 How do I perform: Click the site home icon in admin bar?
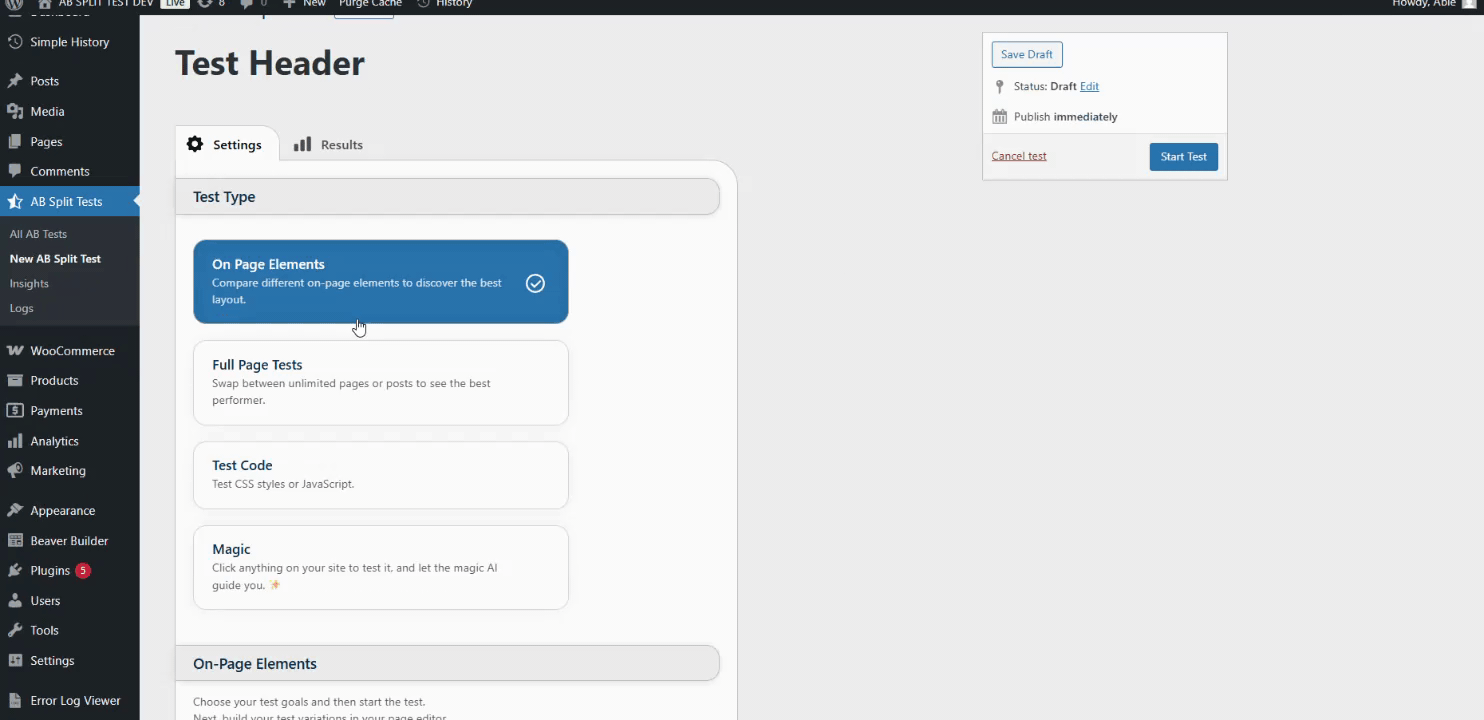coord(45,3)
